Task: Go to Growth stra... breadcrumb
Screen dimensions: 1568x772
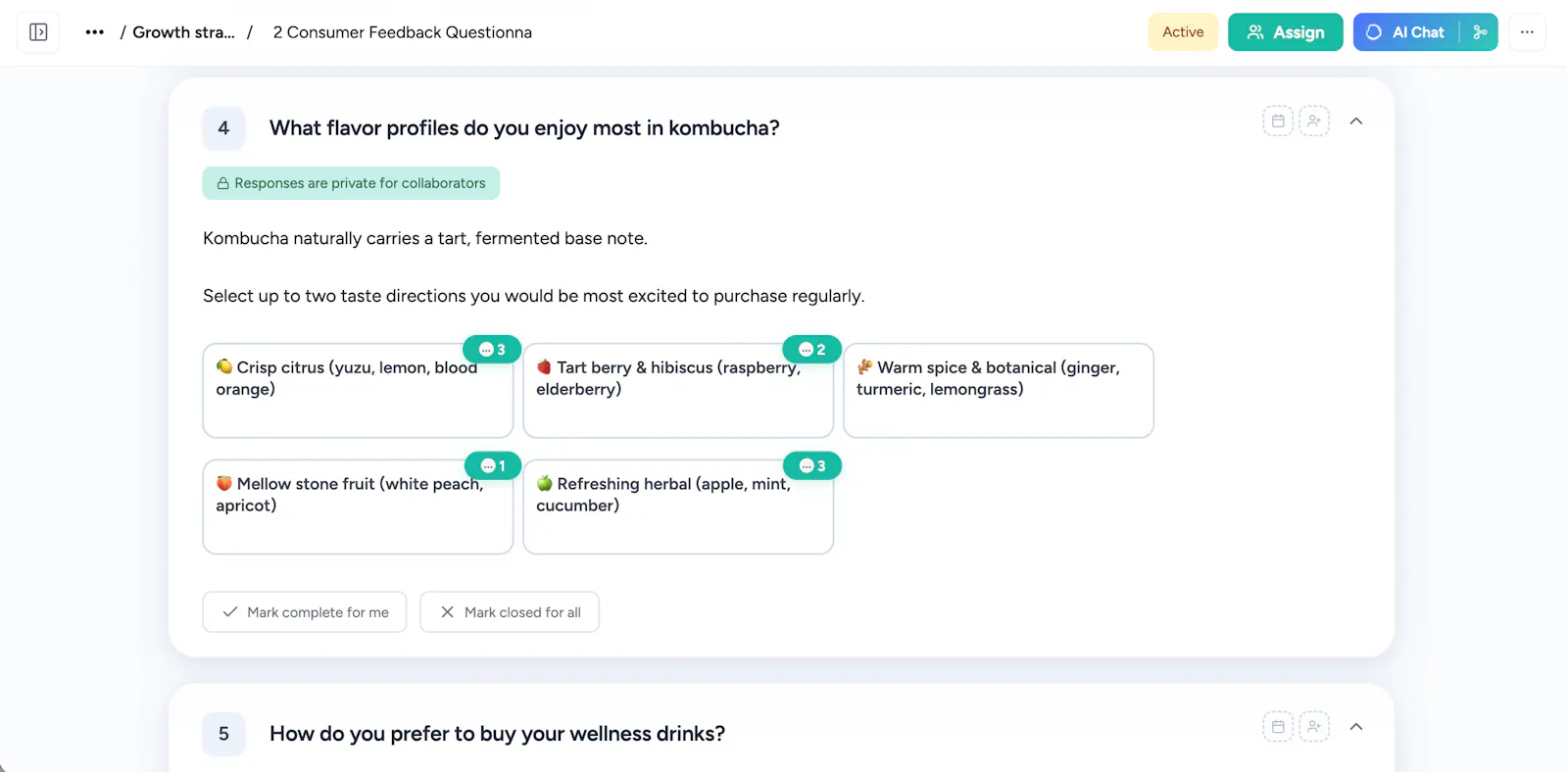Action: coord(183,32)
